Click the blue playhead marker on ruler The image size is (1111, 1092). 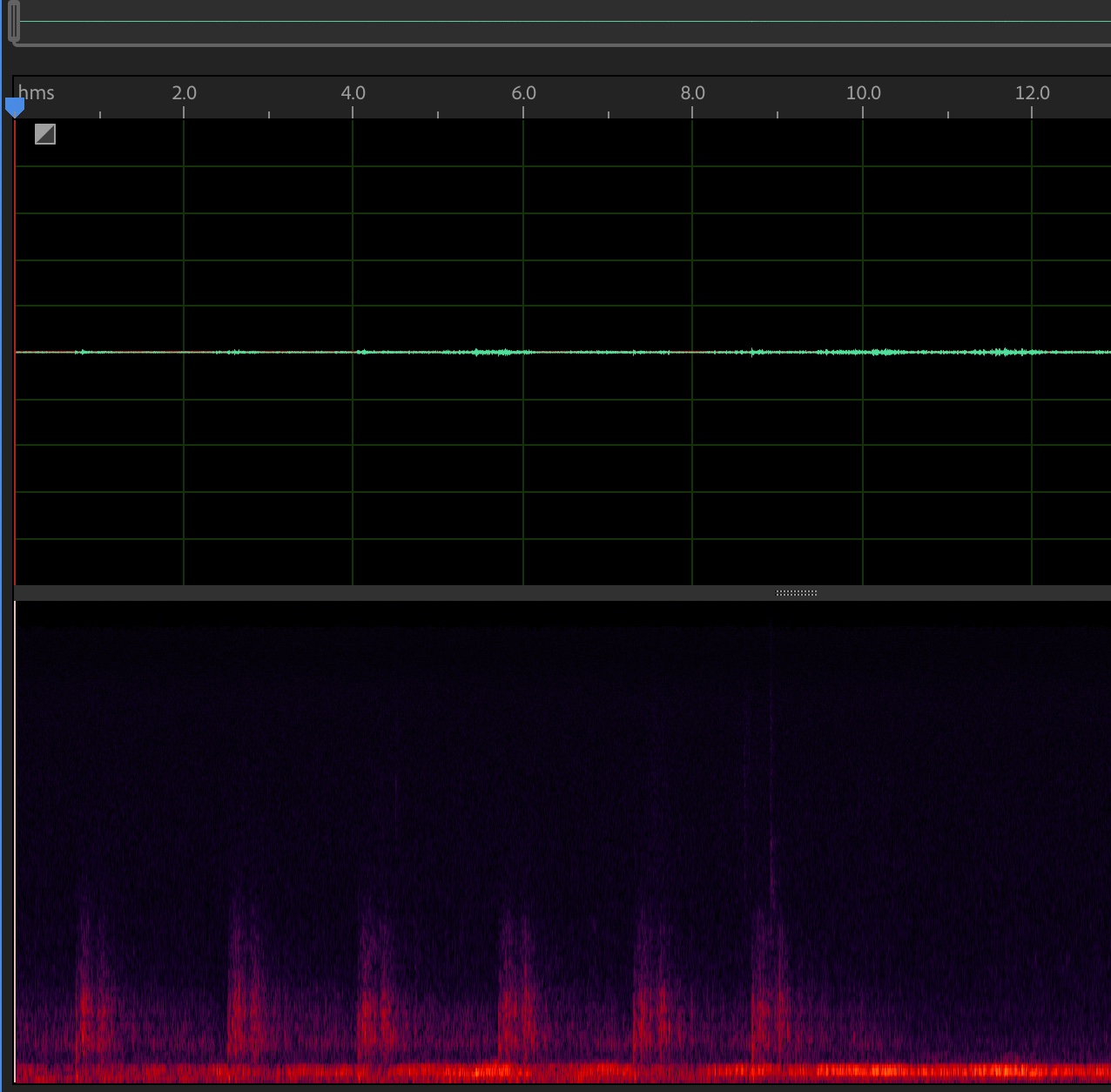(x=15, y=107)
